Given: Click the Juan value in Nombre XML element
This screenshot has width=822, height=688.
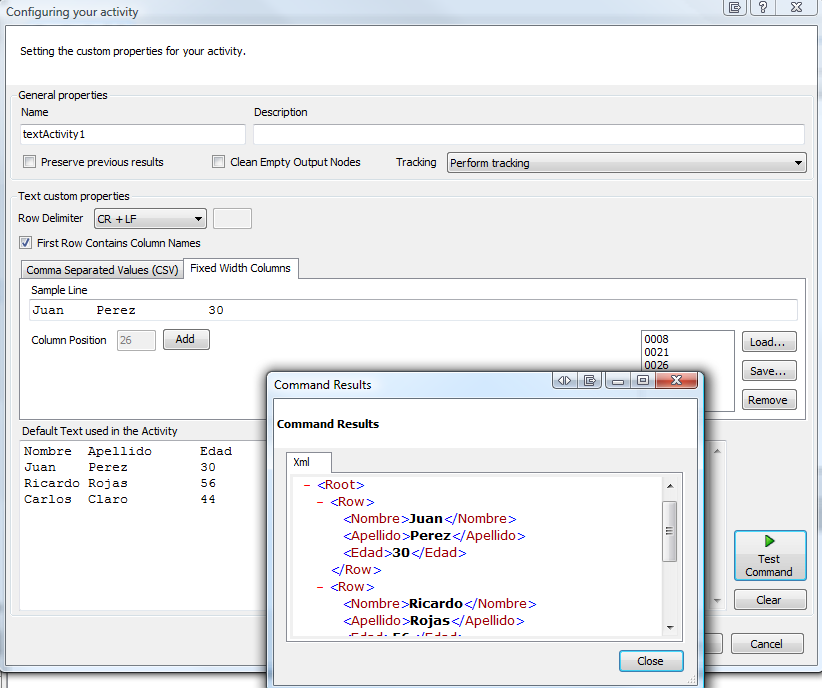Looking at the screenshot, I should (x=426, y=519).
